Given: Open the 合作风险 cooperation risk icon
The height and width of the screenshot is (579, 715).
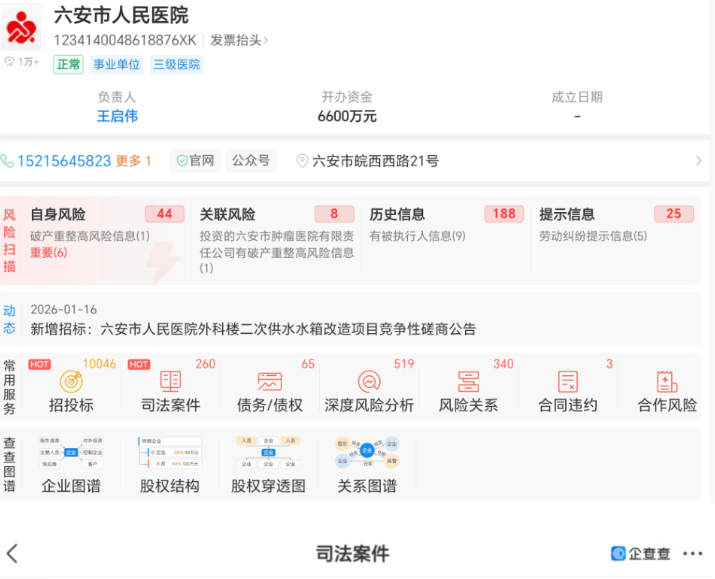Looking at the screenshot, I should pyautogui.click(x=667, y=382).
